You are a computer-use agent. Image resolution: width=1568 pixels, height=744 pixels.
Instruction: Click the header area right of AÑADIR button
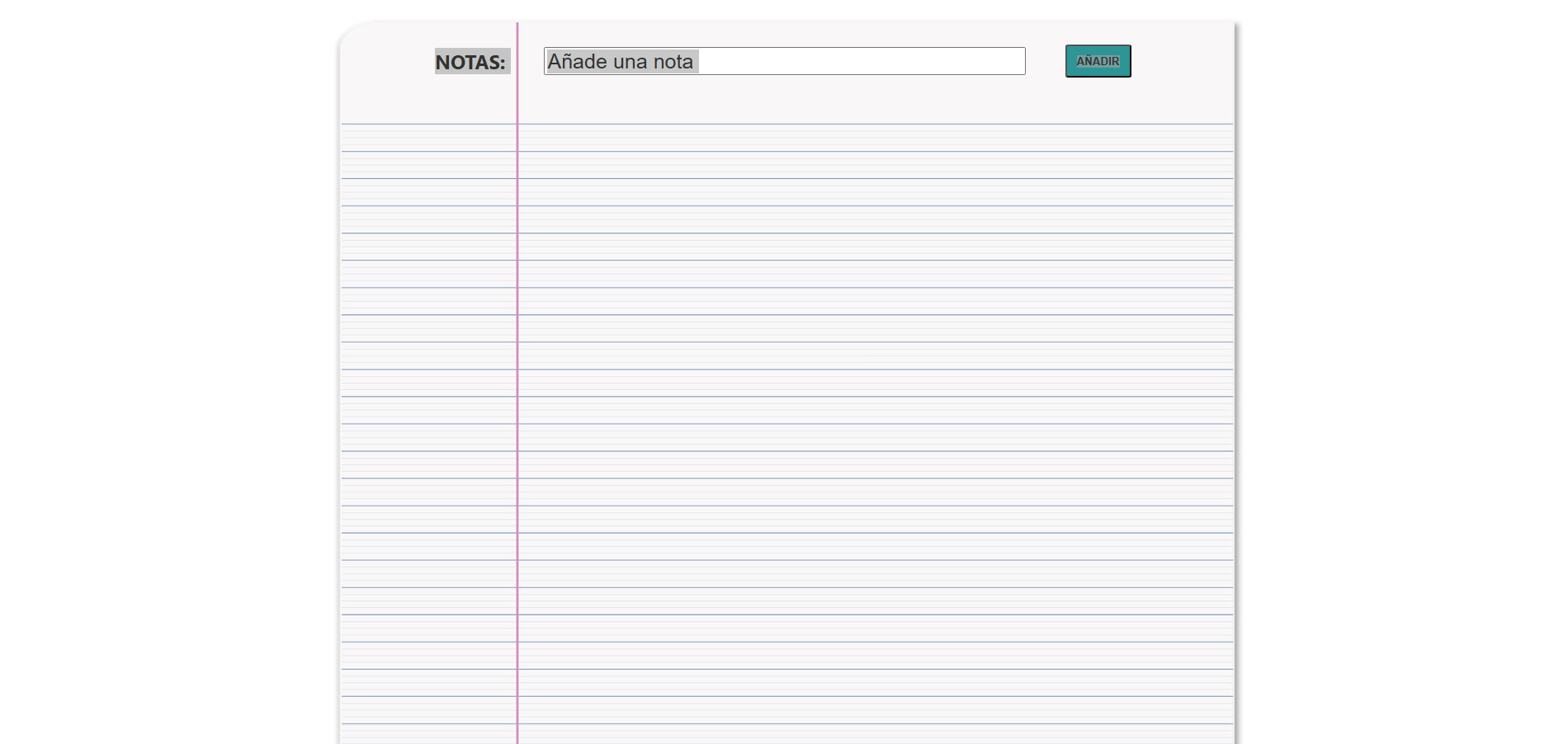pos(1180,61)
